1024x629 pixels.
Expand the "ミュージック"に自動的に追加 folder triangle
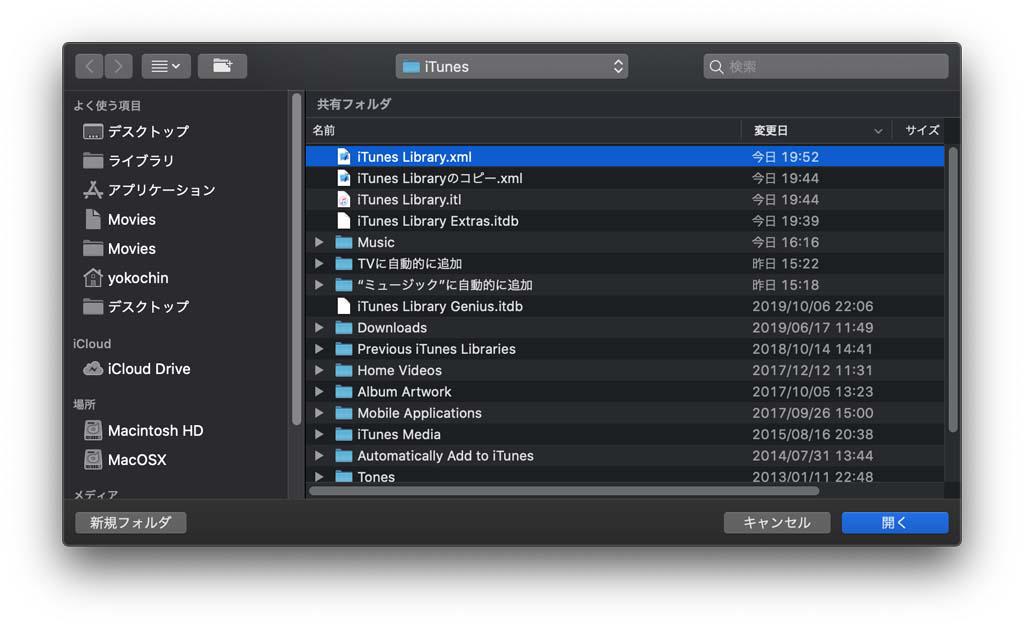pyautogui.click(x=319, y=285)
